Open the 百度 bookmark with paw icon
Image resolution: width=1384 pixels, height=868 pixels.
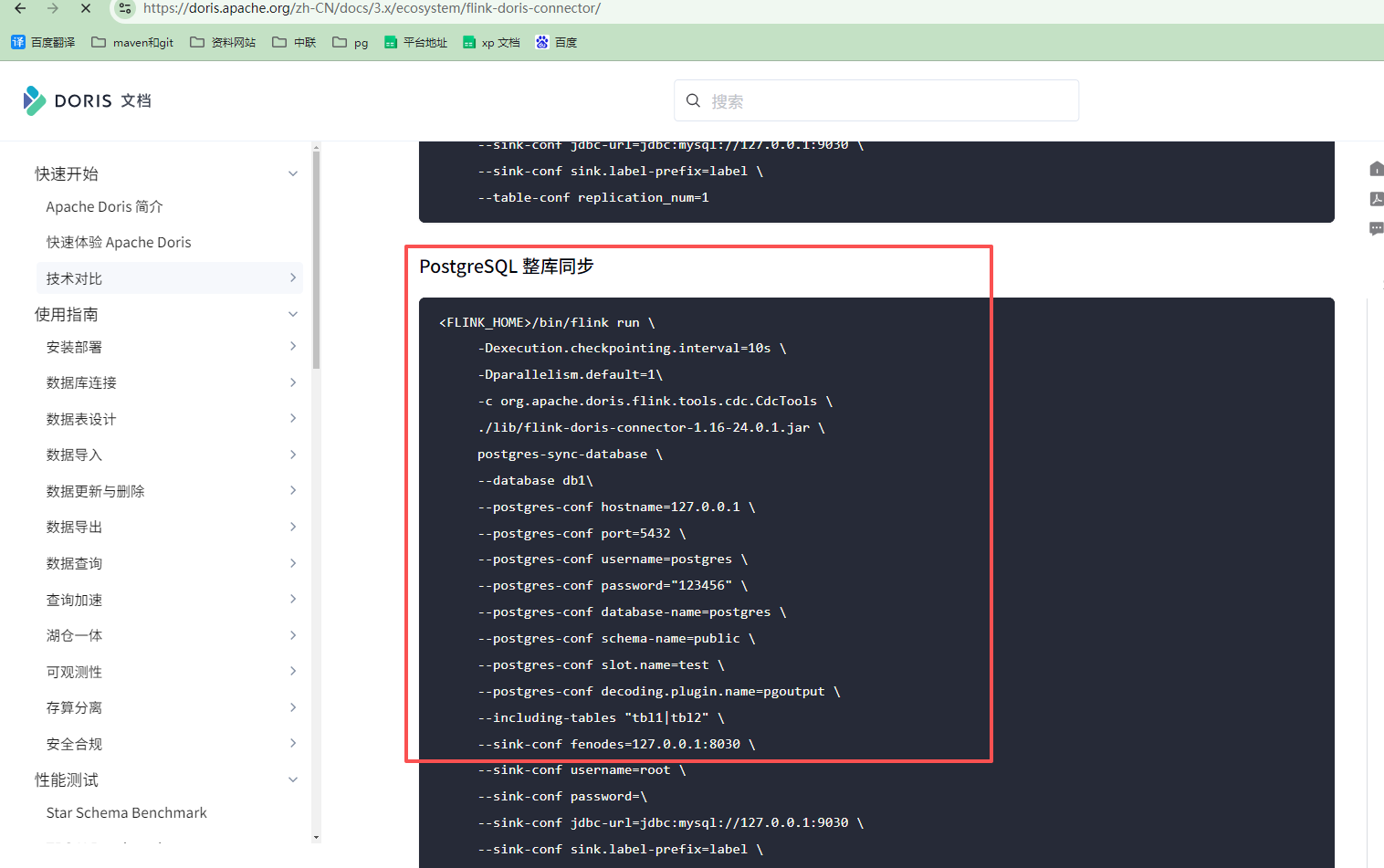556,42
